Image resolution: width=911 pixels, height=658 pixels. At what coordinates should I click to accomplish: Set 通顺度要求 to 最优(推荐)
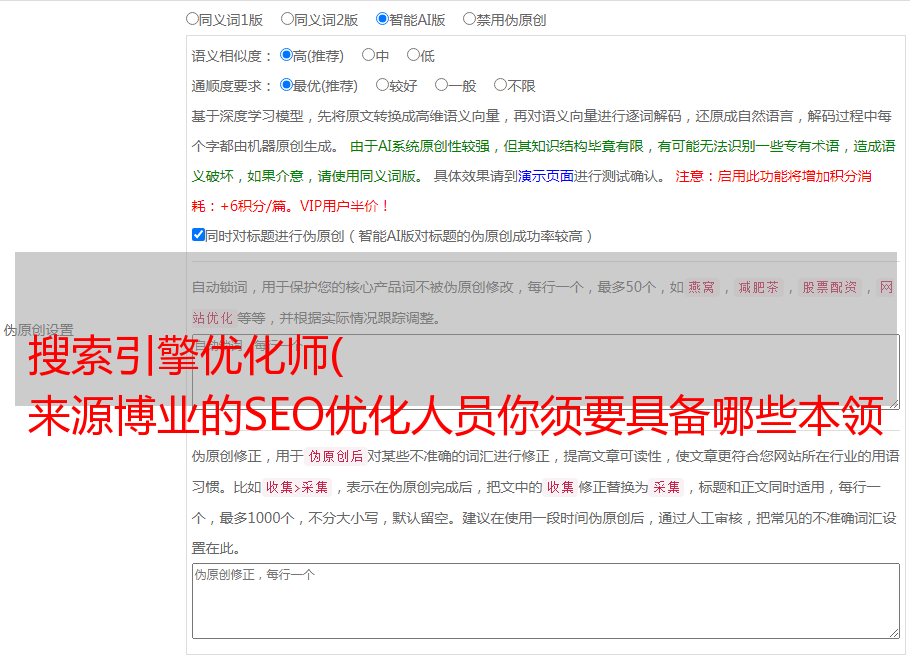(286, 85)
